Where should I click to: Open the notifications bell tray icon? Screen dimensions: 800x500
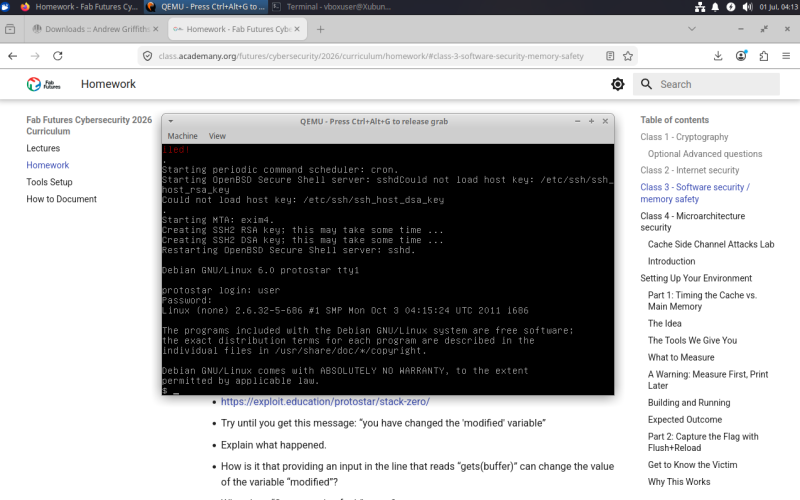(715, 7)
